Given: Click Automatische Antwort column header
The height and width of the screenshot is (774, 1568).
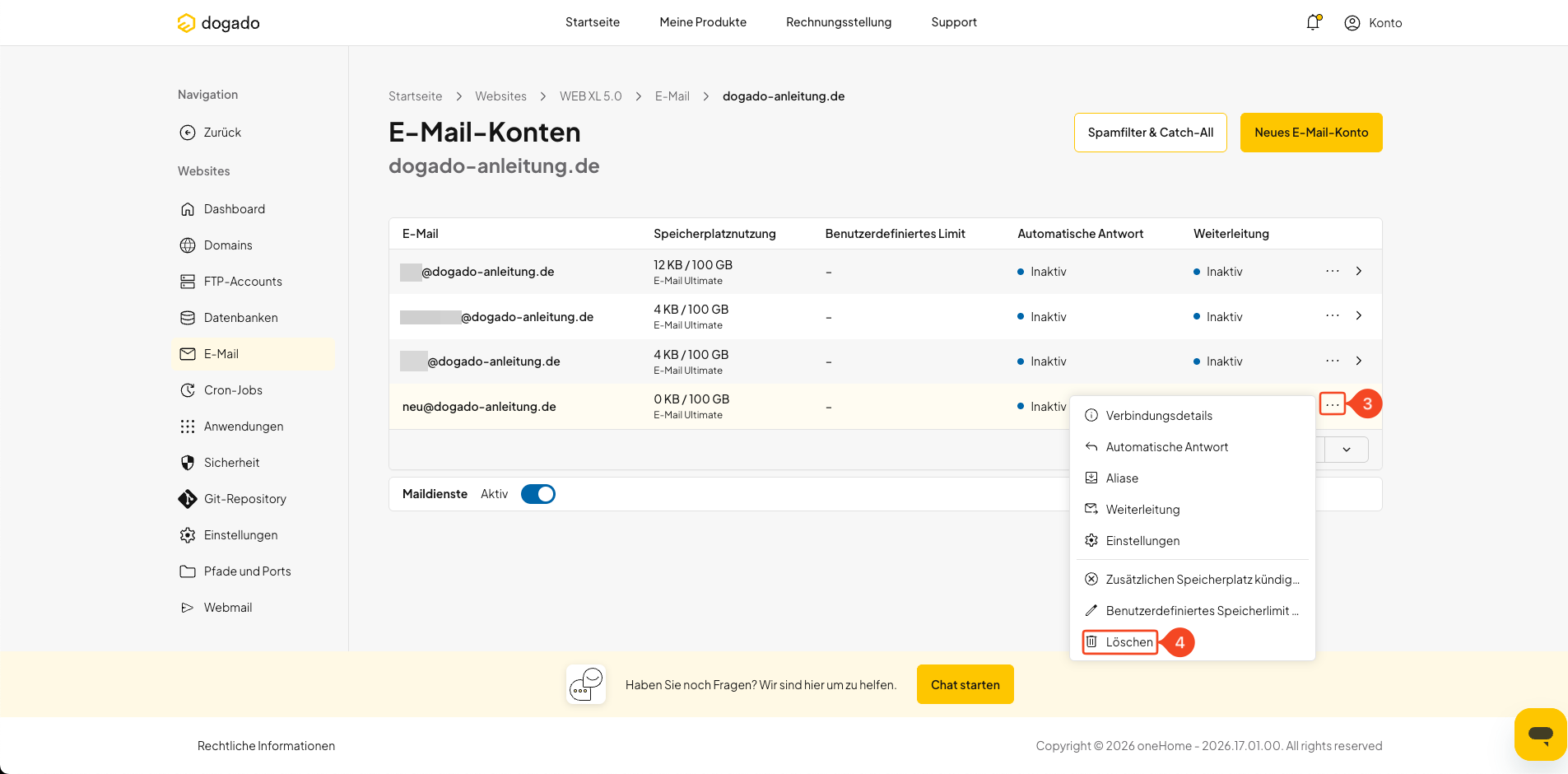Looking at the screenshot, I should (x=1080, y=234).
